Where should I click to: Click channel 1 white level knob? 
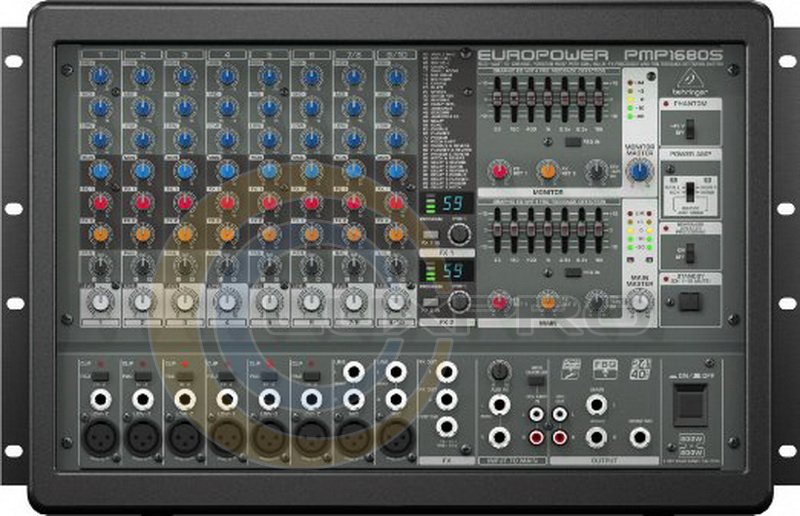(100, 300)
